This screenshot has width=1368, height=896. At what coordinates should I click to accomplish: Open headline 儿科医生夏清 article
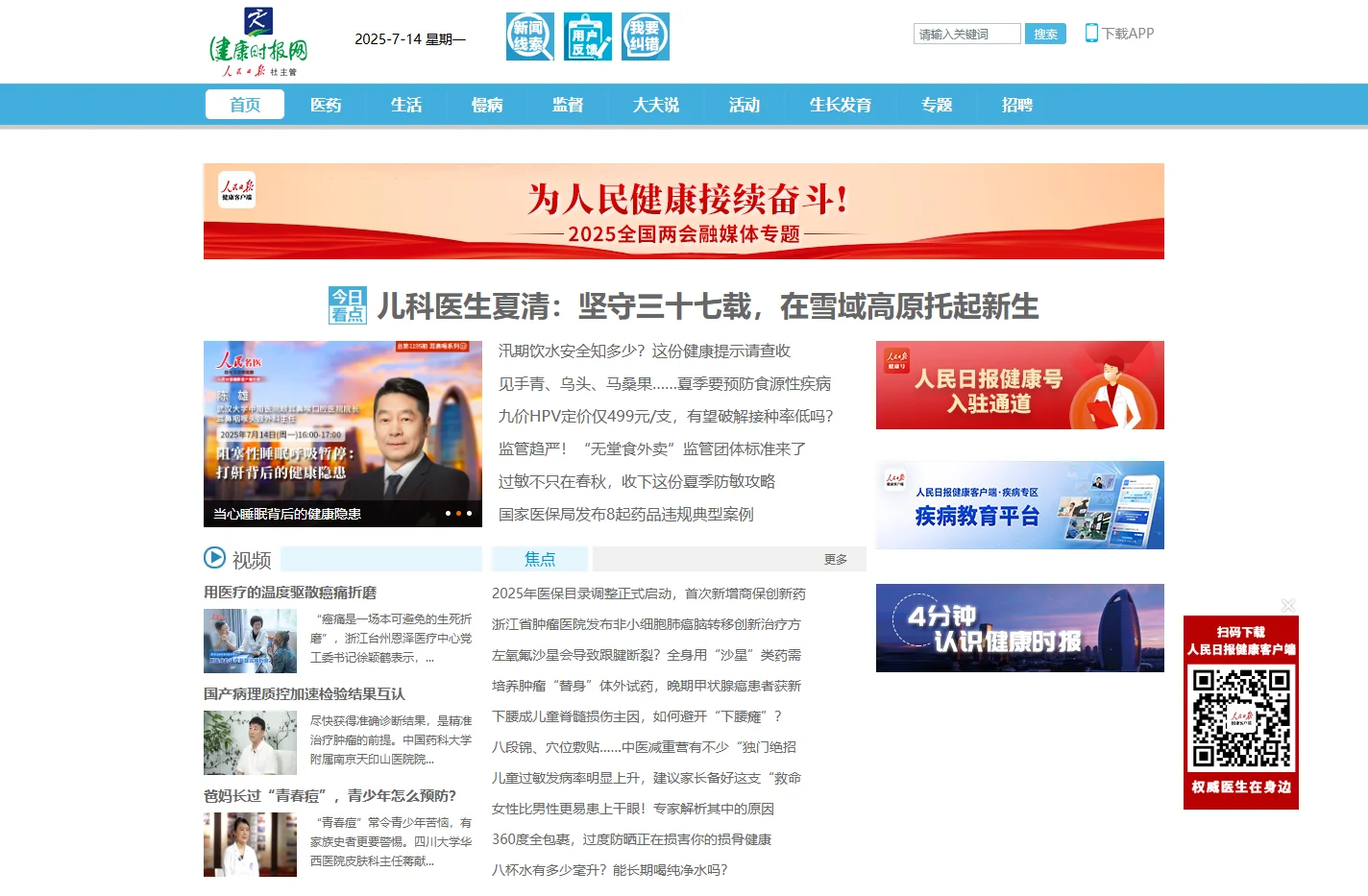point(708,306)
